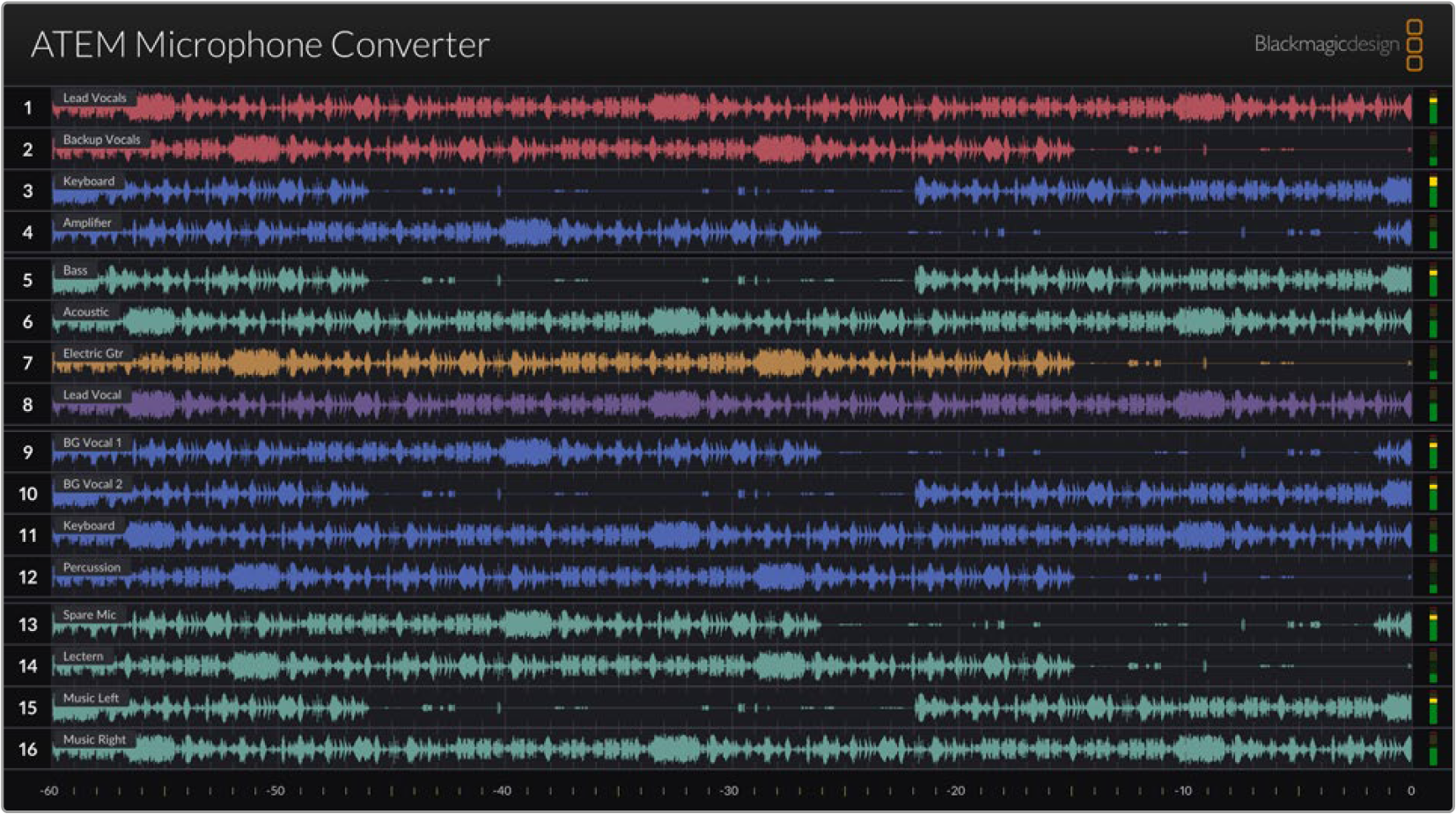
Task: Select the Spare Mic channel label
Action: point(89,614)
